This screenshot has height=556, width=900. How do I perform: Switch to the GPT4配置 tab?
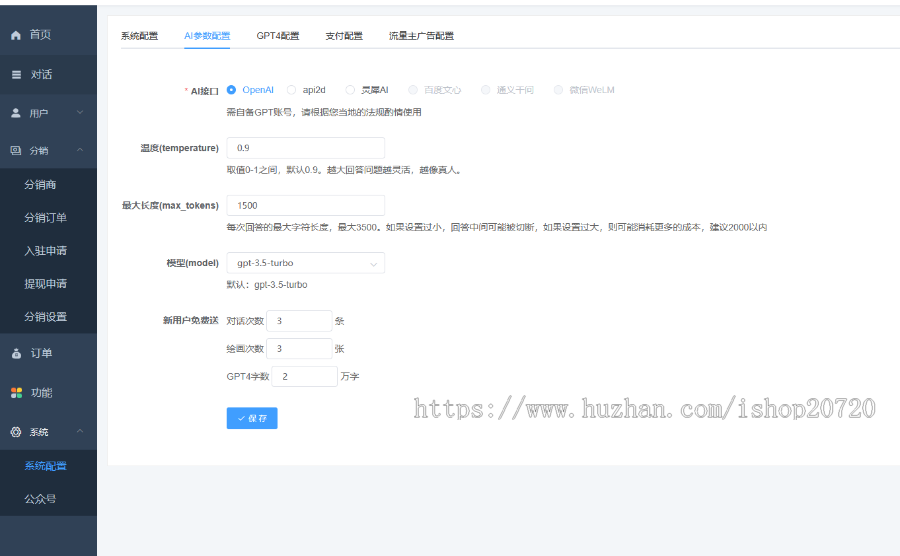pyautogui.click(x=278, y=36)
